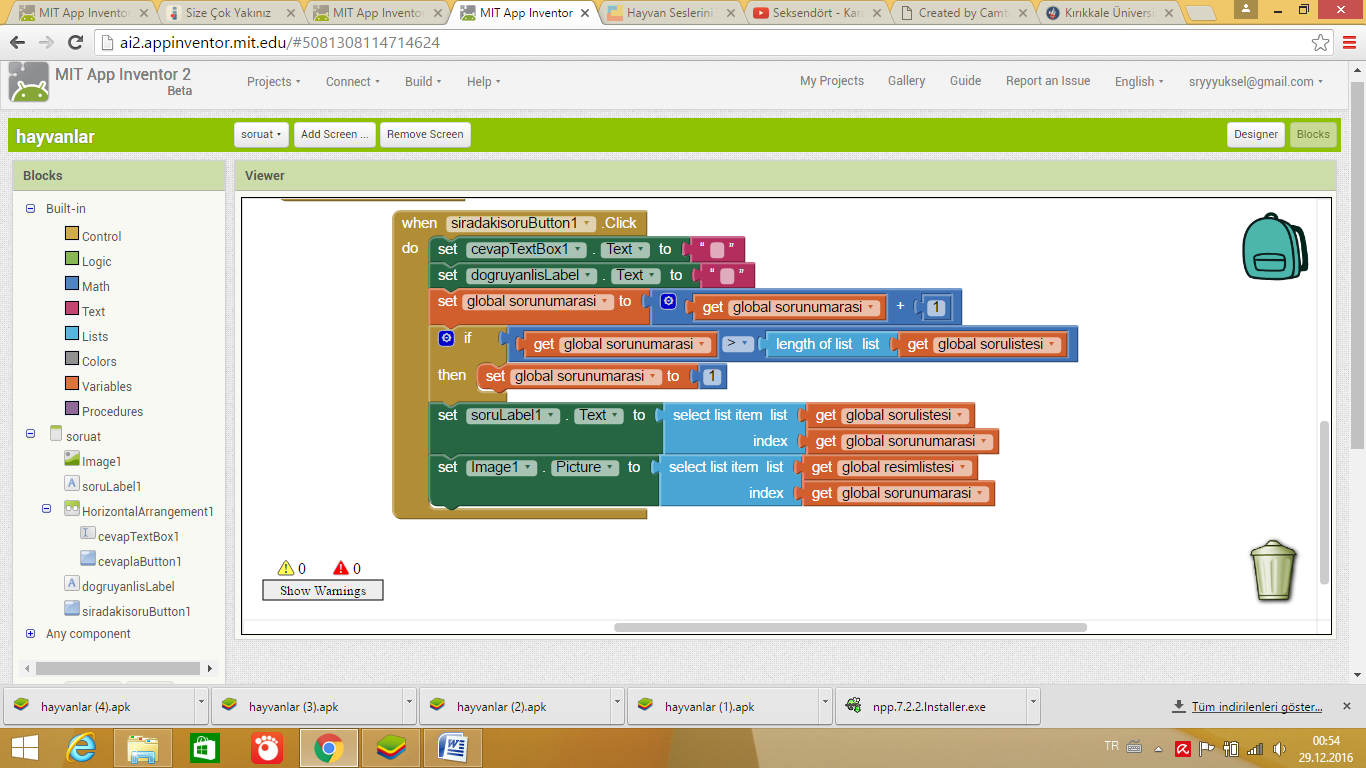Open Word from the taskbar
The width and height of the screenshot is (1366, 768).
tap(453, 747)
